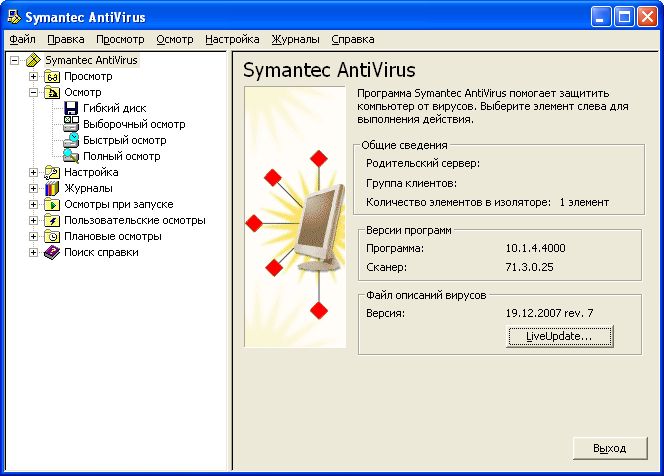664x476 pixels.
Task: Expand the Настройка tree node
Action: point(34,172)
